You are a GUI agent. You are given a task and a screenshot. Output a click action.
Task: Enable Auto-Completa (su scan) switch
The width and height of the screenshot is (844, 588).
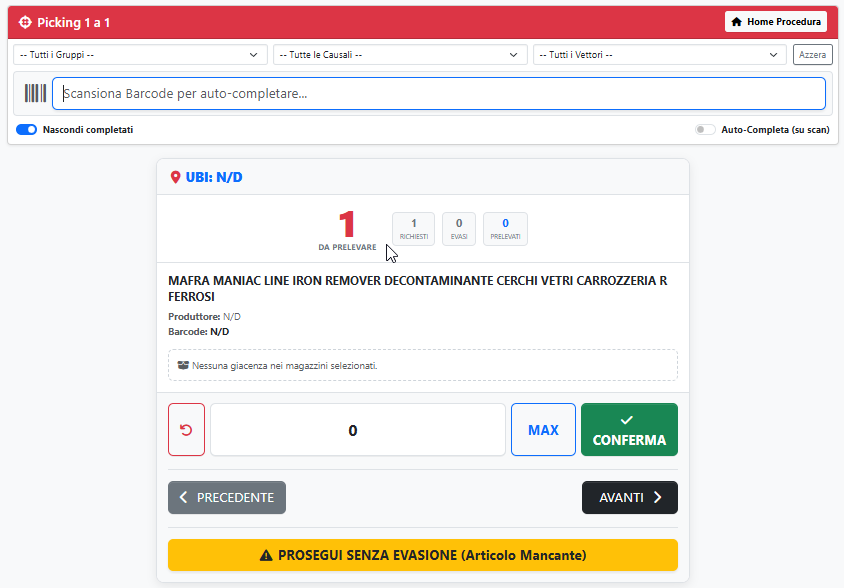point(706,130)
